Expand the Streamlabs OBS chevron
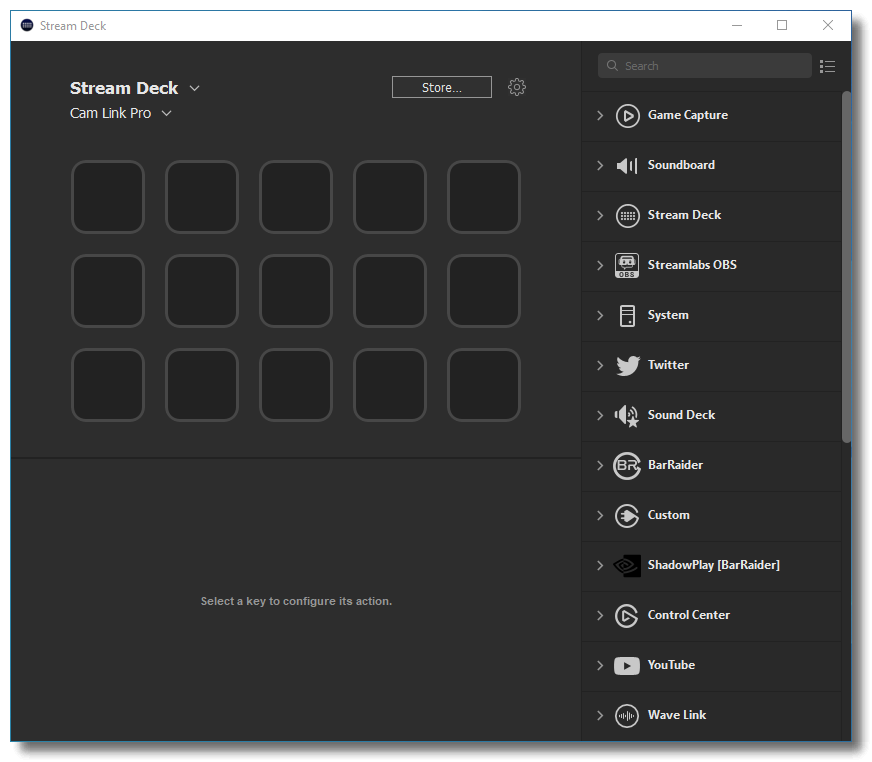872x762 pixels. click(600, 265)
